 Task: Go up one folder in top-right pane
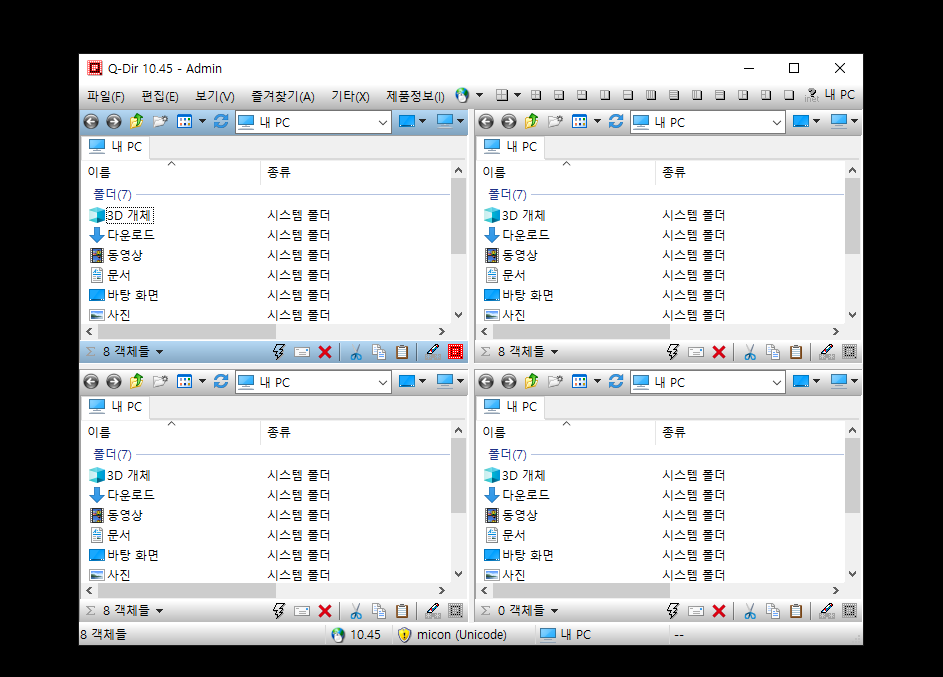click(532, 121)
